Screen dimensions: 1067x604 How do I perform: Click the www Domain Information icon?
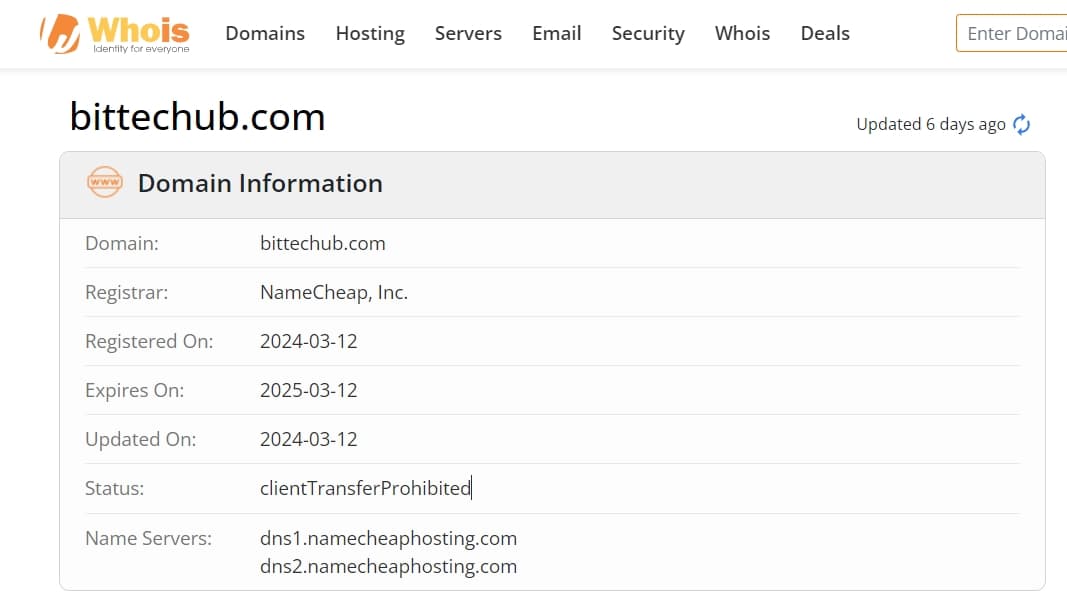pyautogui.click(x=105, y=182)
